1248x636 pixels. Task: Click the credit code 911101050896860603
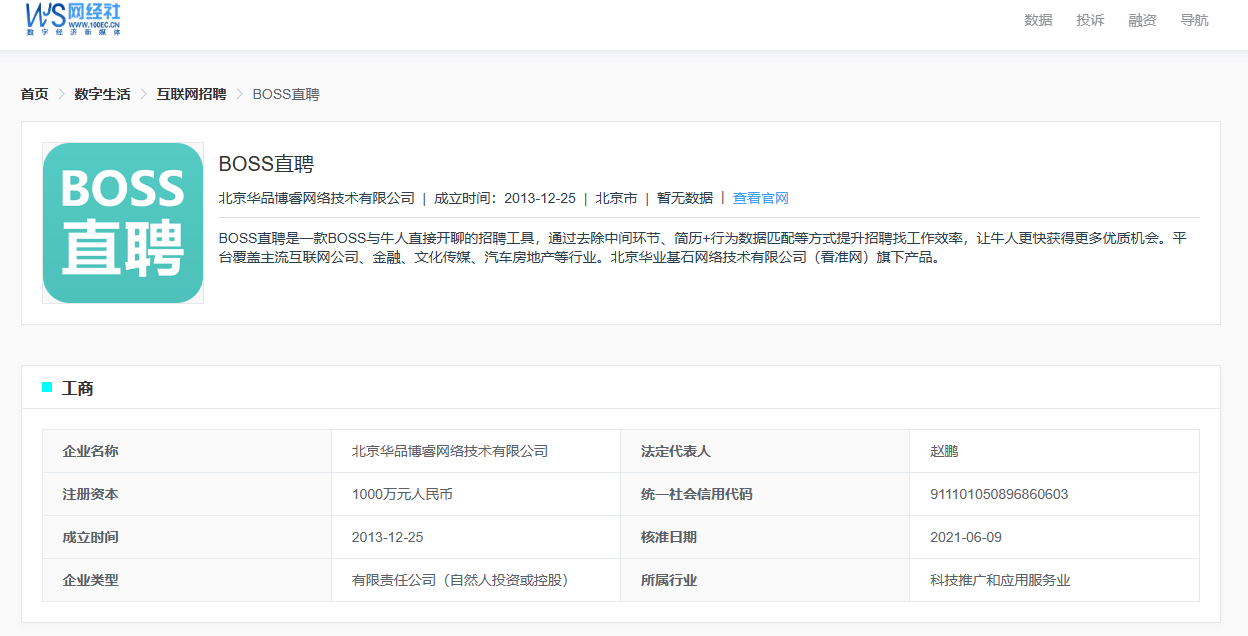999,494
